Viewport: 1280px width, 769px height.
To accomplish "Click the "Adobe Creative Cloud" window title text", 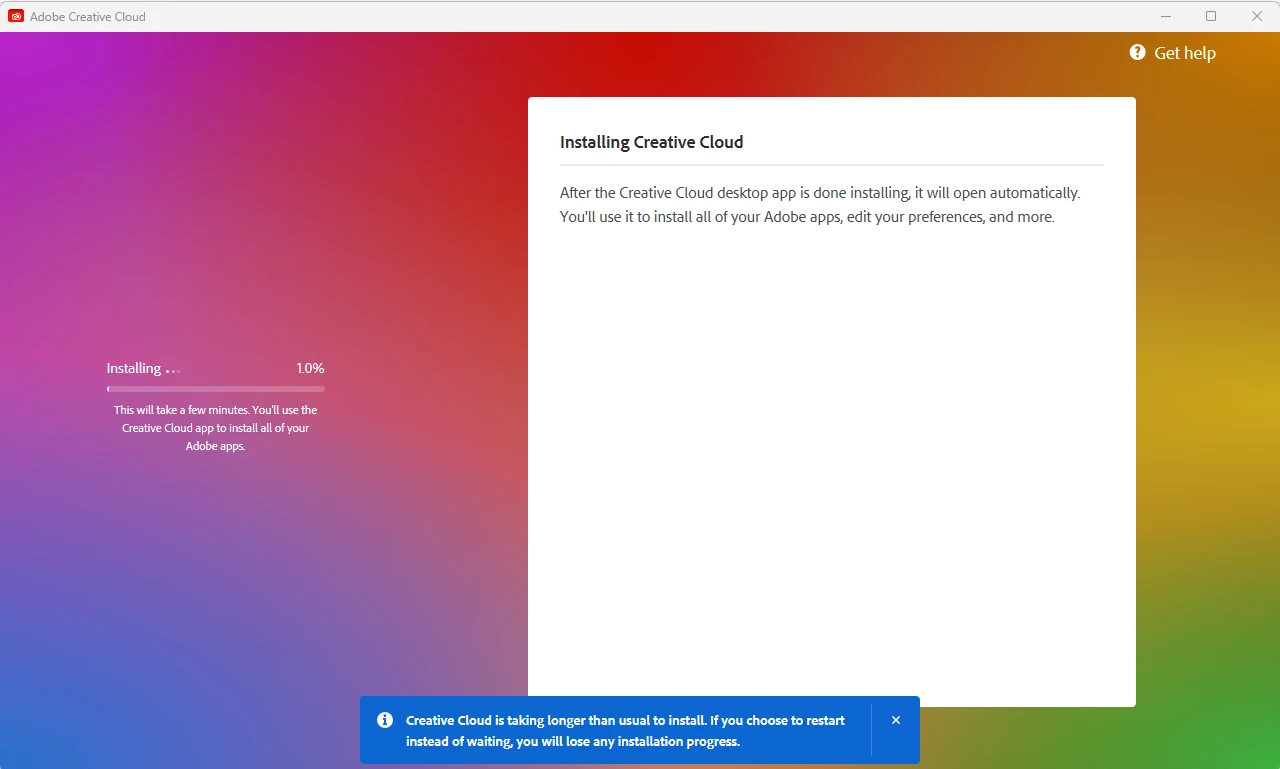I will (88, 16).
